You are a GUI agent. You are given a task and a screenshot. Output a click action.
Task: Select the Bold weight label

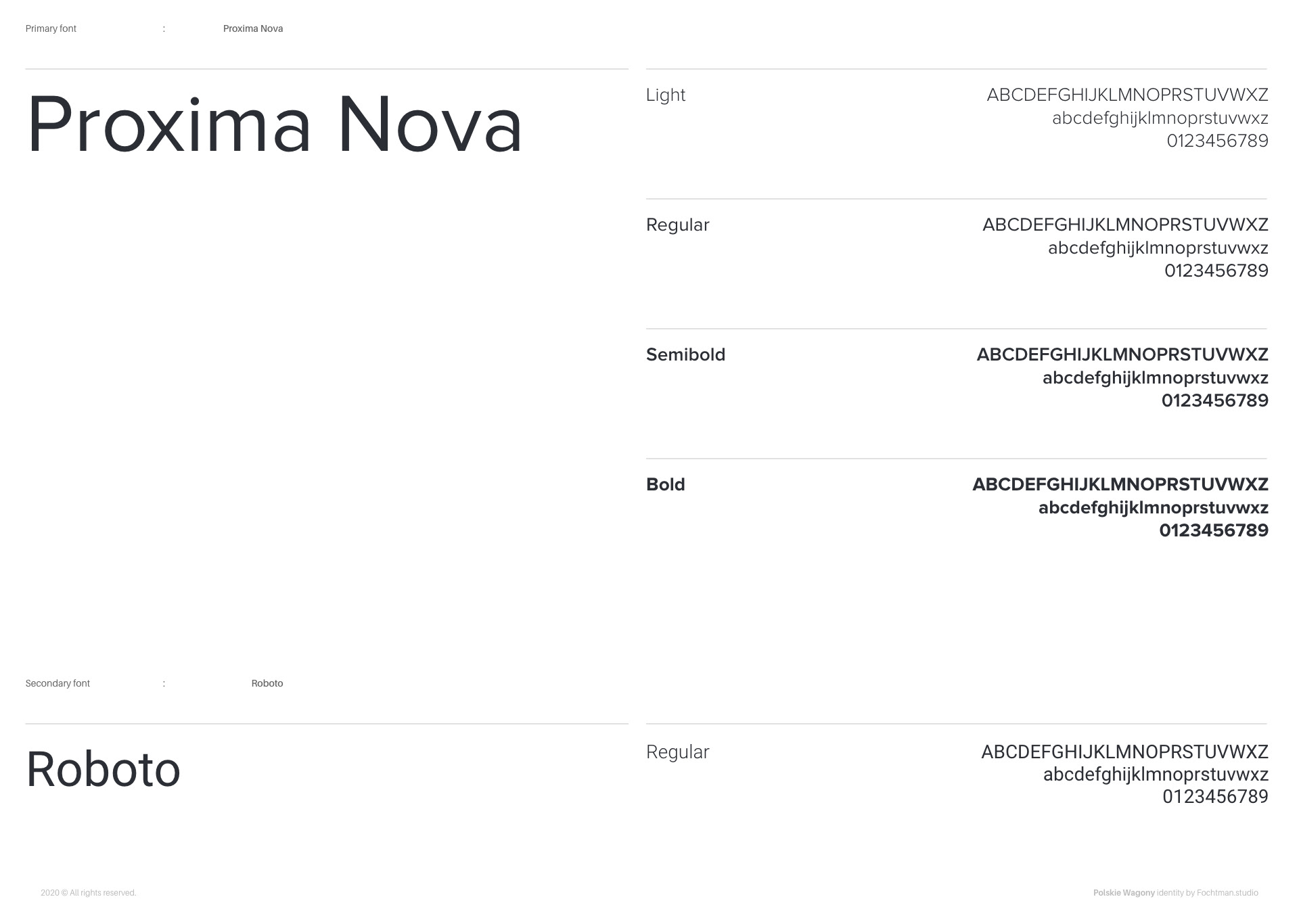666,484
